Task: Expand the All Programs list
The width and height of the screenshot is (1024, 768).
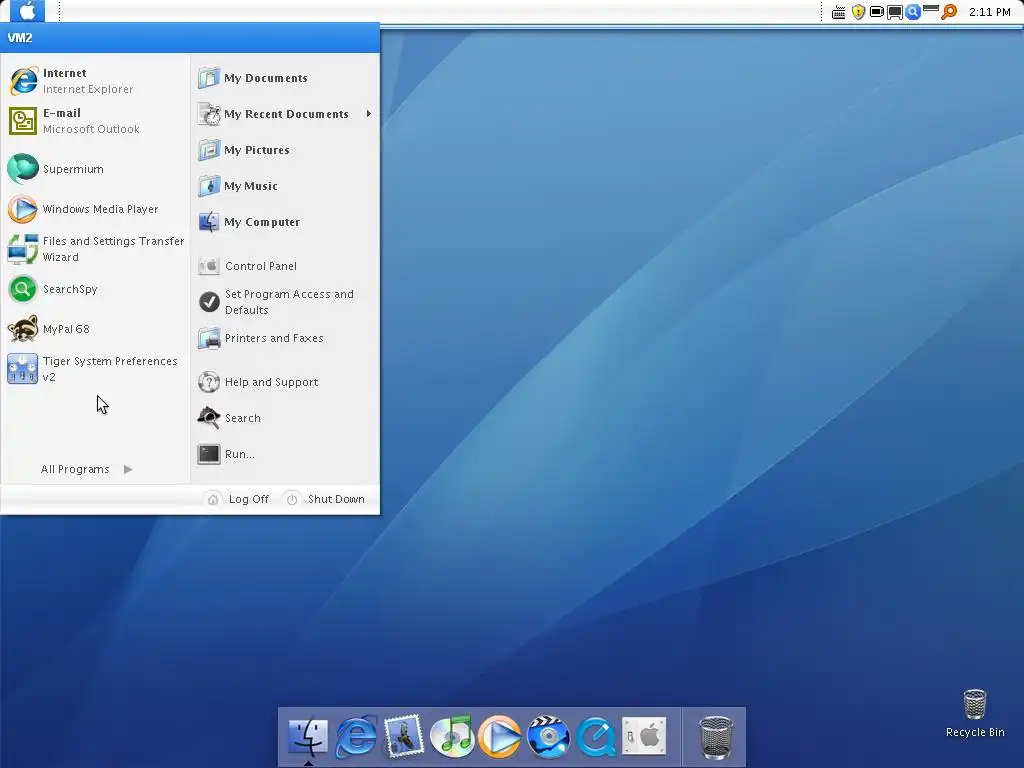Action: tap(86, 469)
